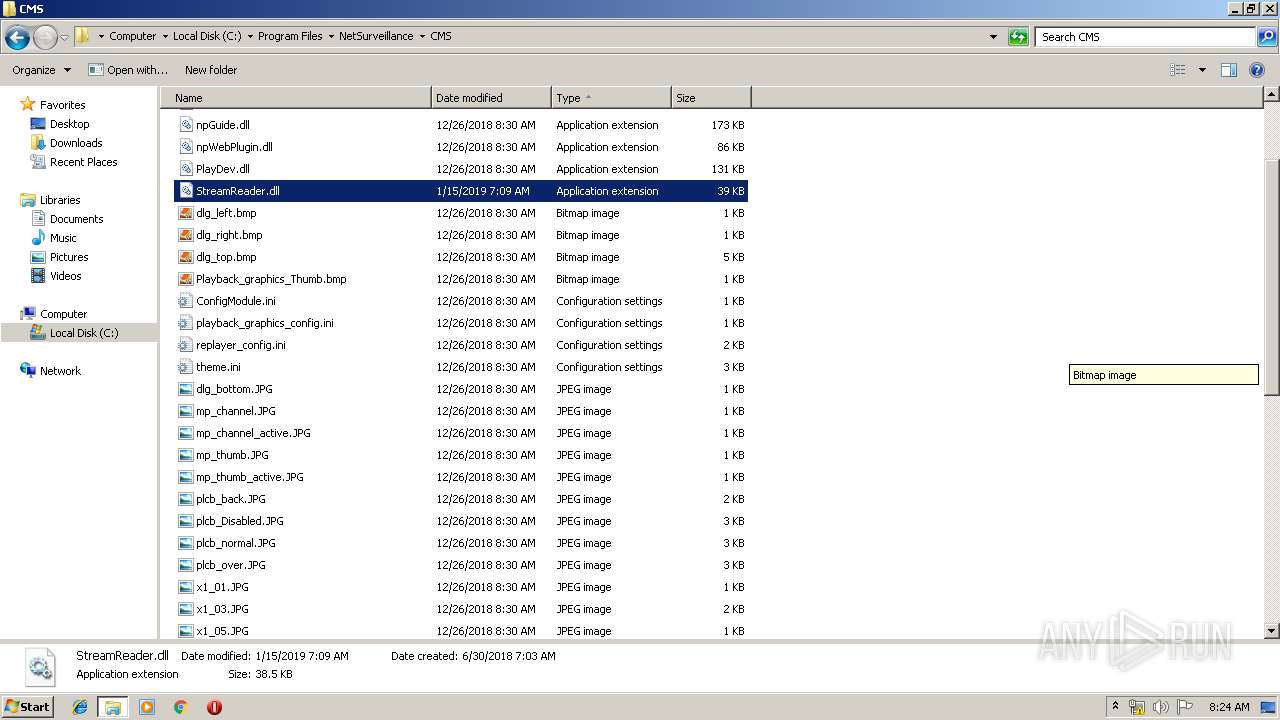Screen dimensions: 1280x720
Task: Click the Internet Explorer taskbar icon
Action: (x=80, y=707)
